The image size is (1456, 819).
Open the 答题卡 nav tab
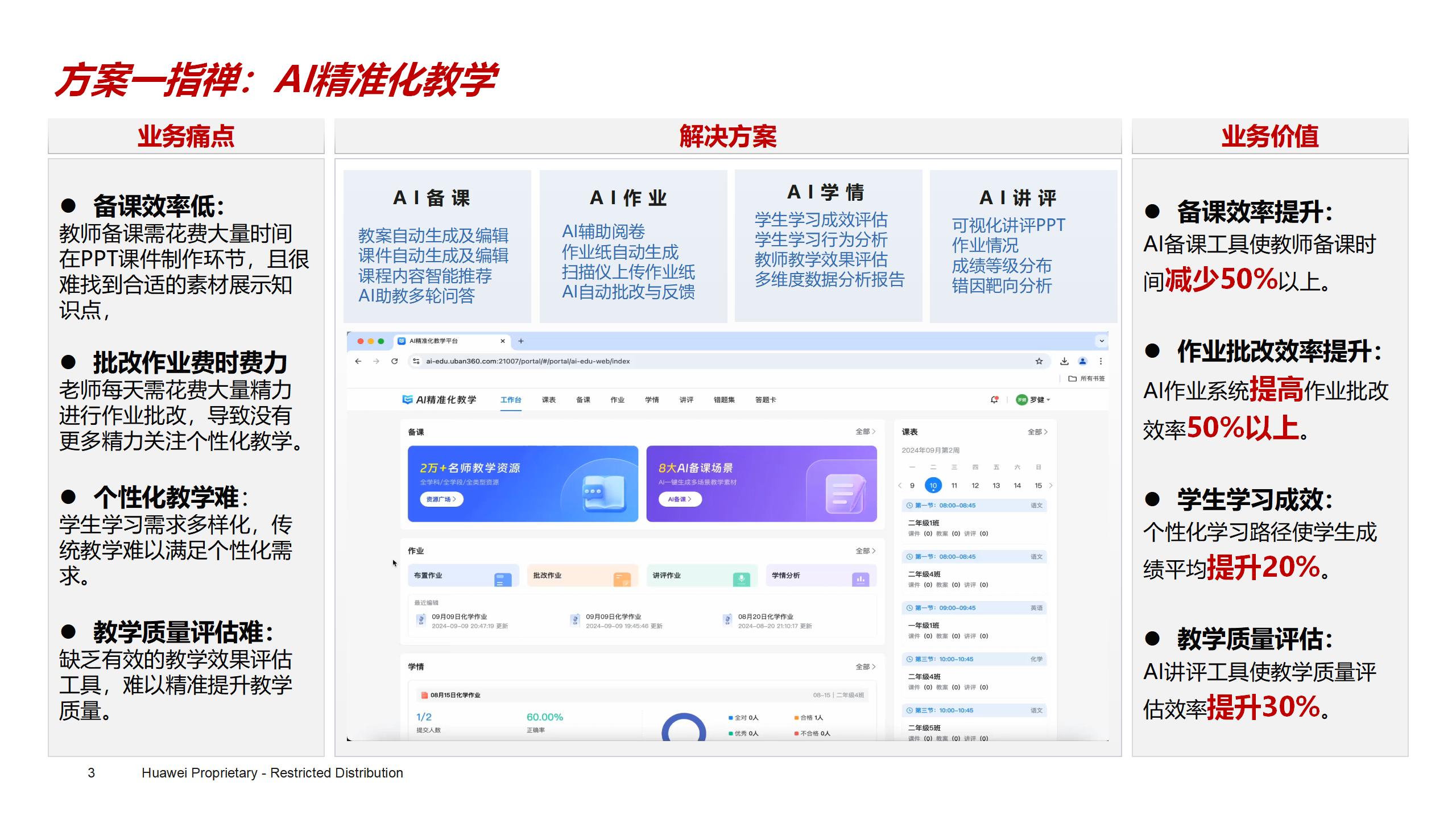[x=766, y=400]
